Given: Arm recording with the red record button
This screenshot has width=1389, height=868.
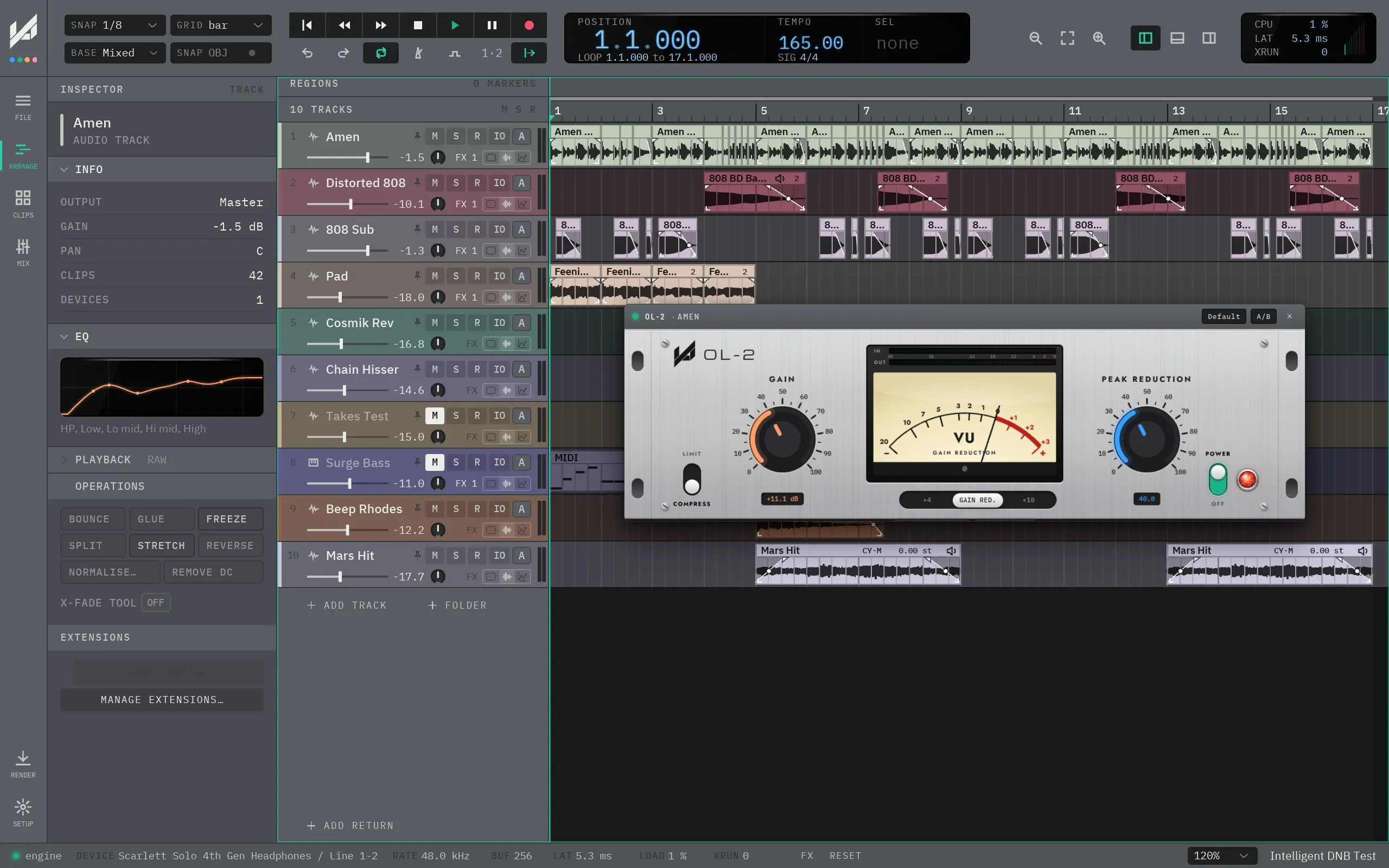Looking at the screenshot, I should click(x=528, y=25).
